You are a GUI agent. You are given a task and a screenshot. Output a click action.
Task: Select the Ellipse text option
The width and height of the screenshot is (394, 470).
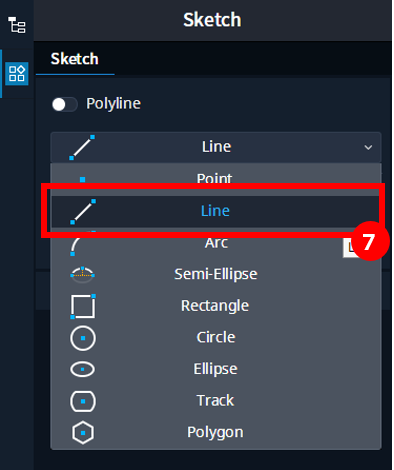coord(215,369)
